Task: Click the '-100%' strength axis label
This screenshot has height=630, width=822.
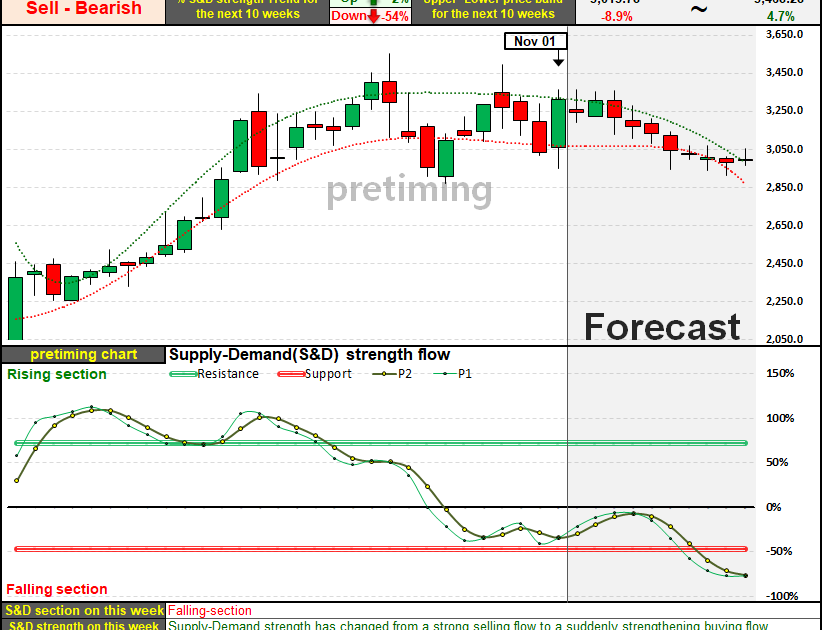Action: coord(782,596)
